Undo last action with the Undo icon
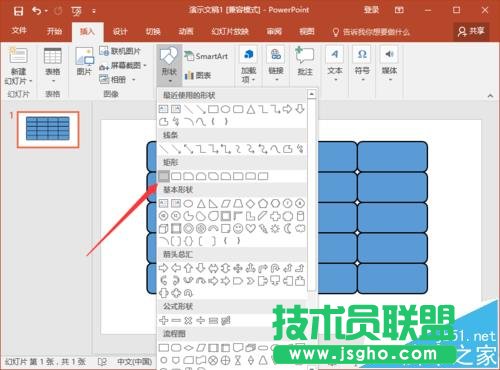Viewport: 500px width, 370px height. point(37,11)
